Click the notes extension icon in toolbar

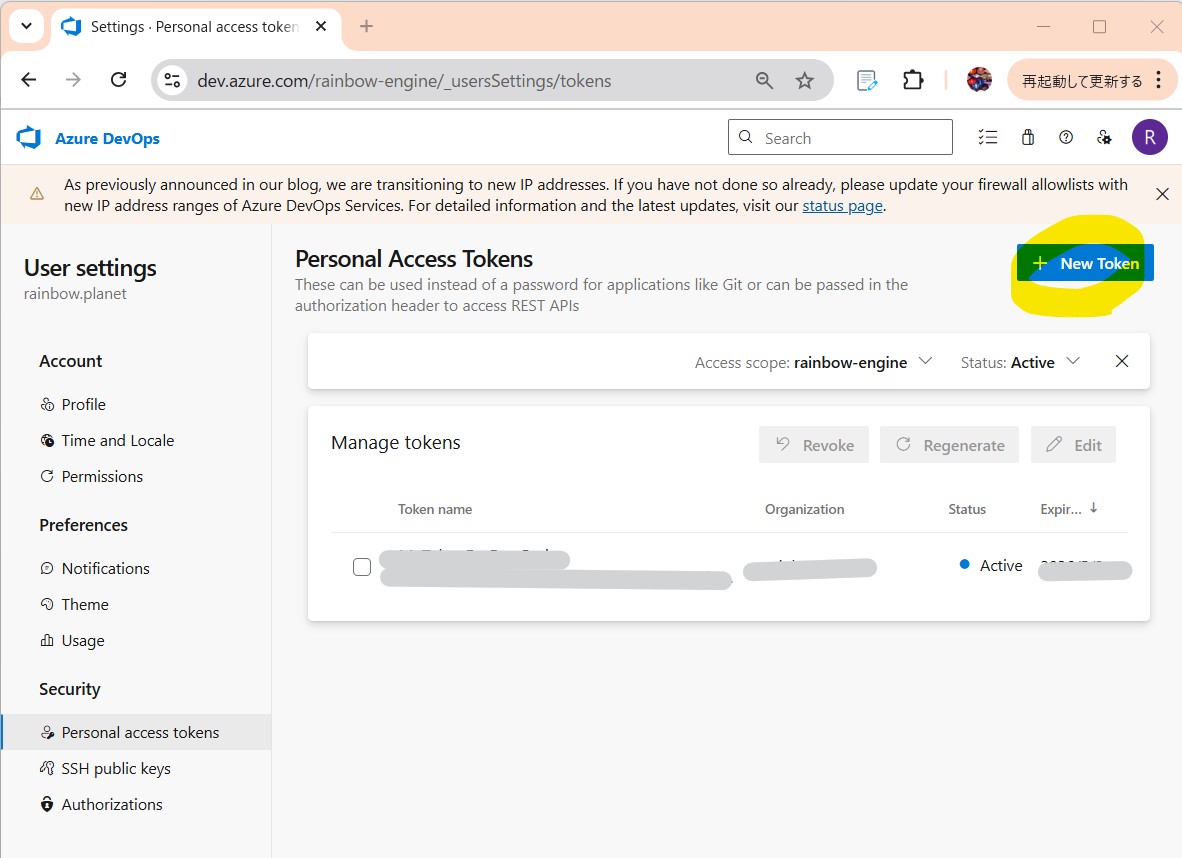(867, 80)
